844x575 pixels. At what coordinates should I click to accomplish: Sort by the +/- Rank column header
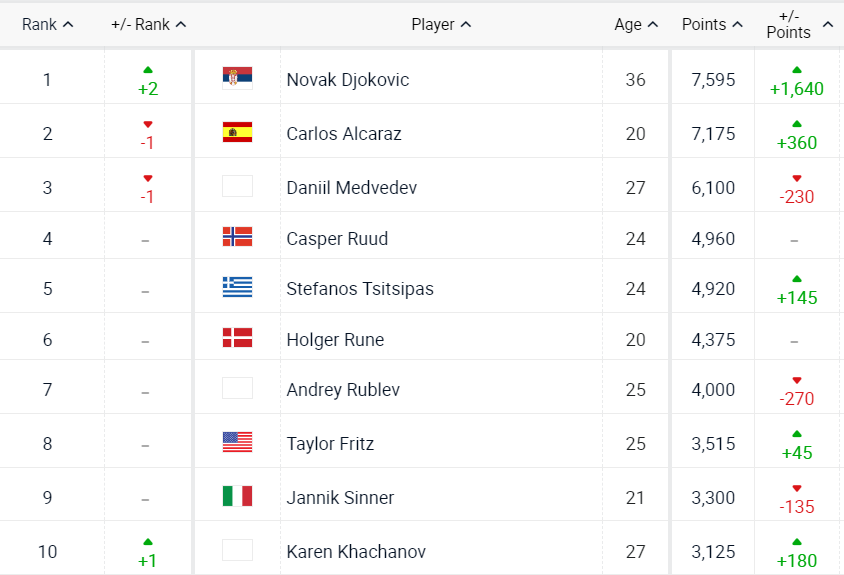[x=148, y=24]
